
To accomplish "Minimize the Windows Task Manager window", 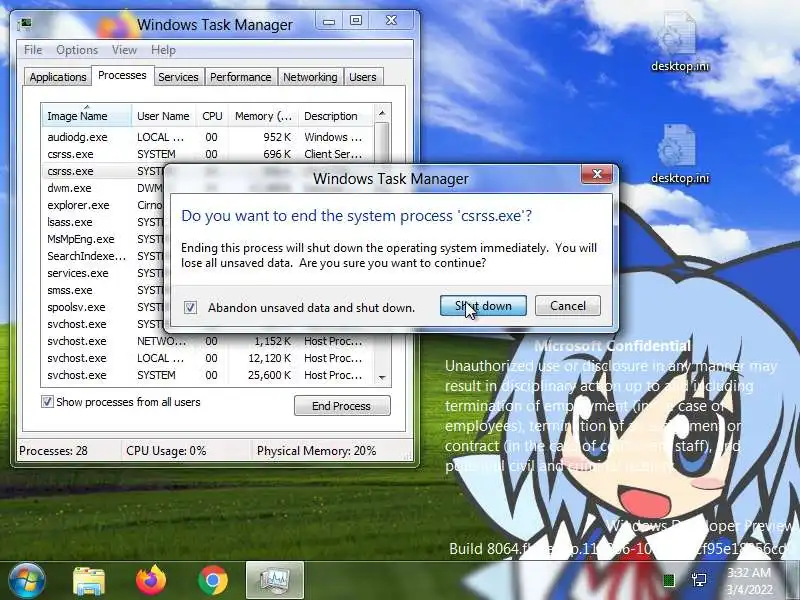I will 329,21.
